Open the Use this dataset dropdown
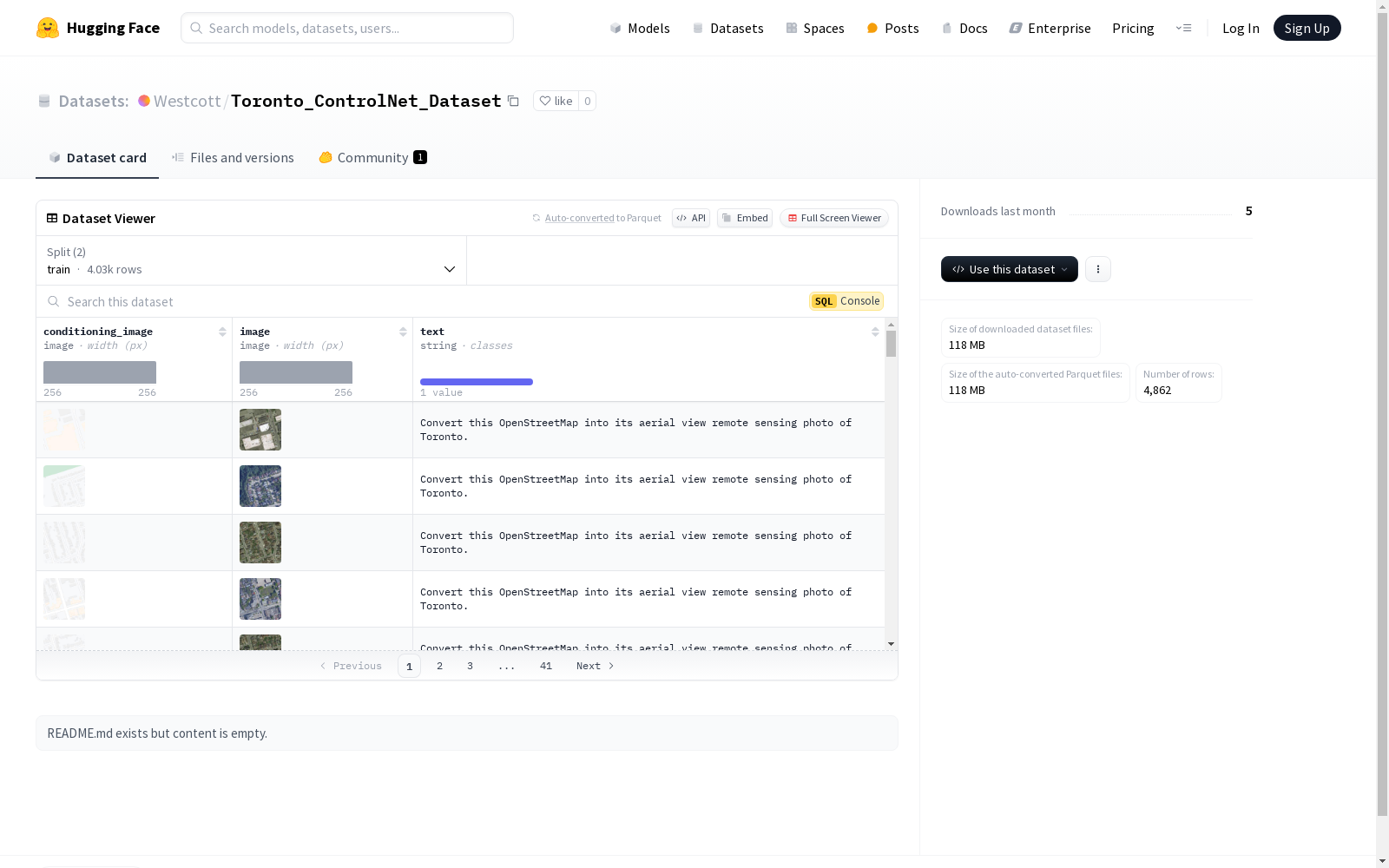 1010,269
